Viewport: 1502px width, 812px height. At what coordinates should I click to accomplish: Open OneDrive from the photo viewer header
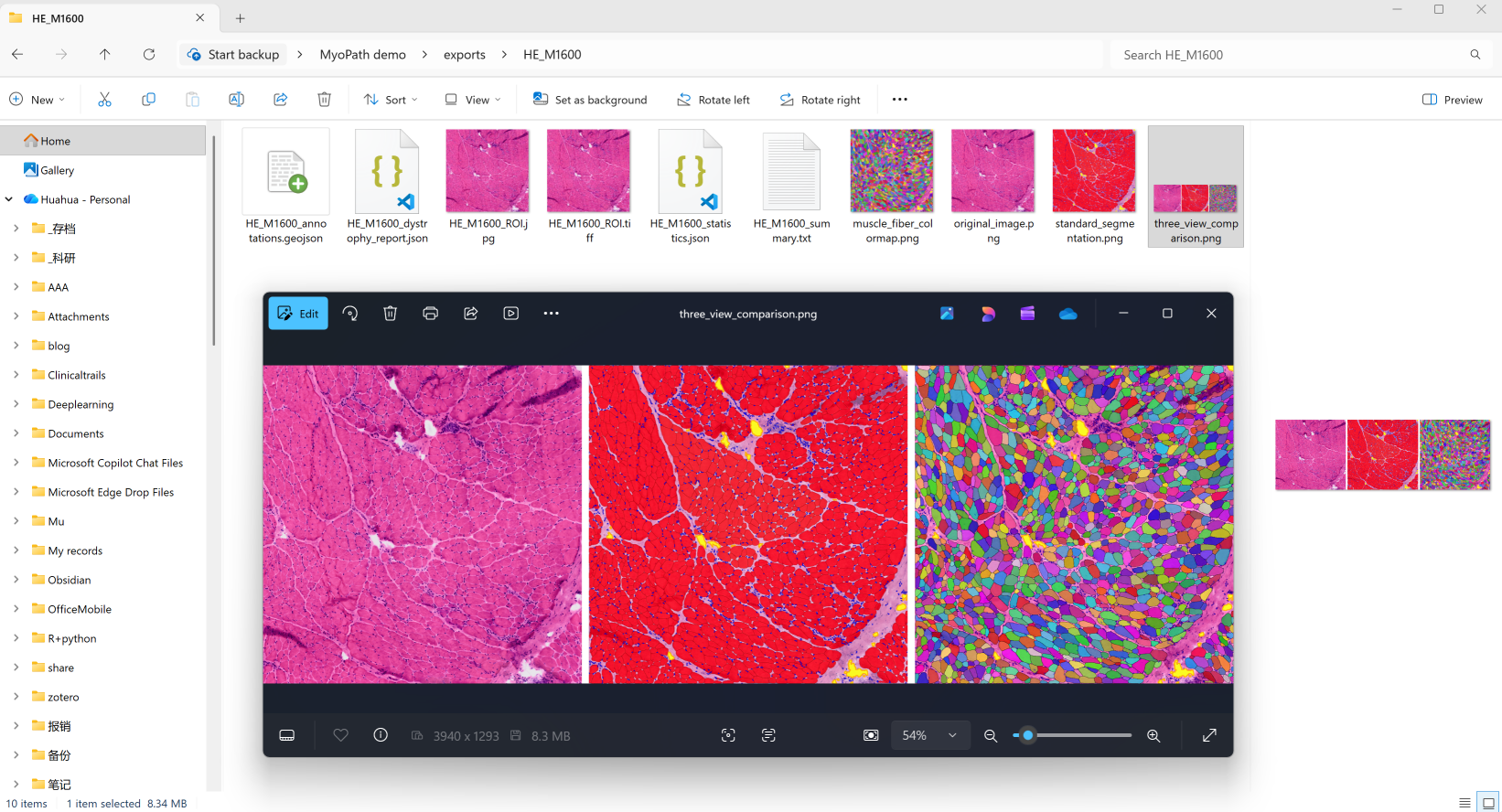coord(1067,314)
